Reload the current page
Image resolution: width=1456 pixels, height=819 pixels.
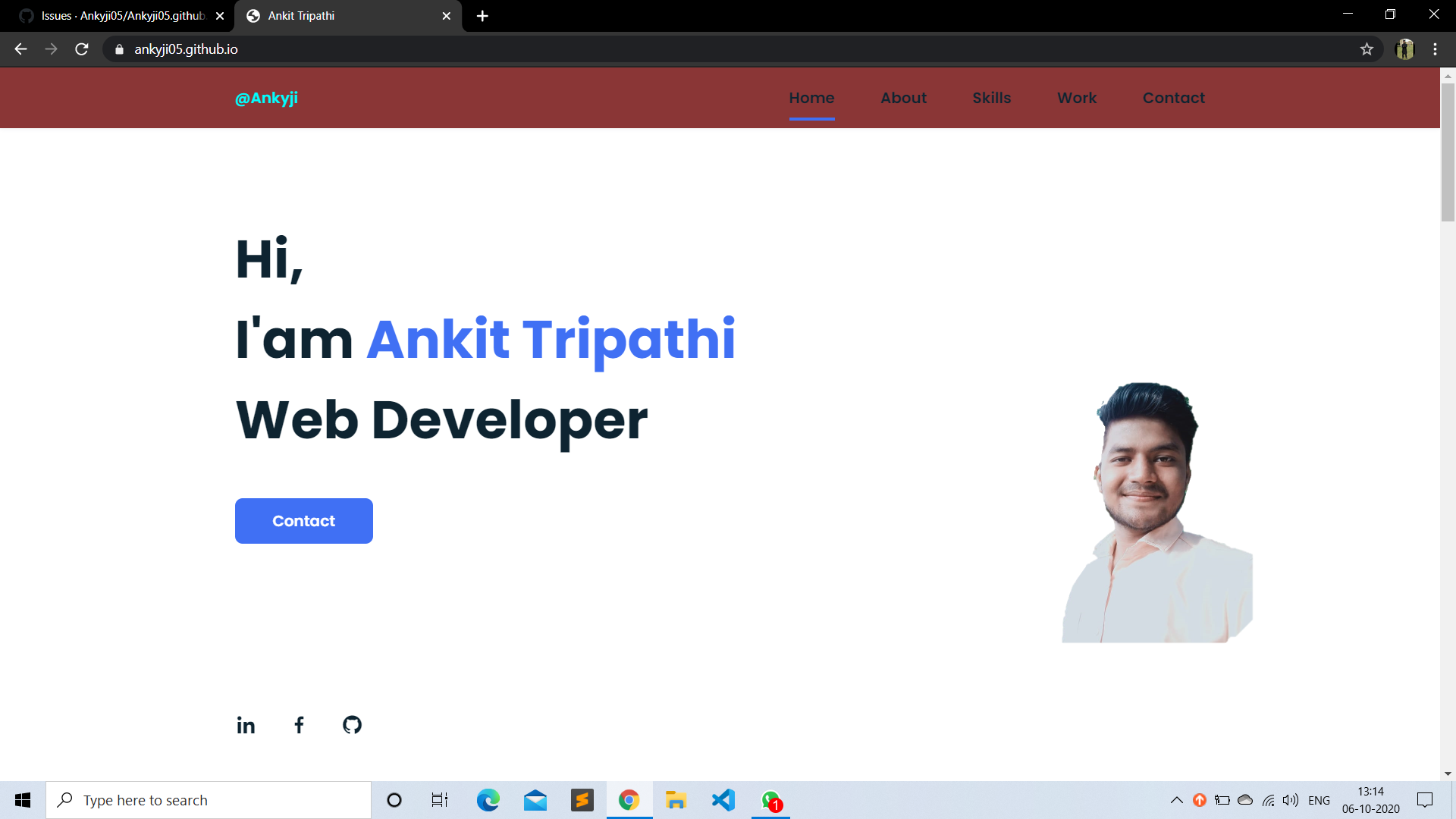(x=82, y=49)
